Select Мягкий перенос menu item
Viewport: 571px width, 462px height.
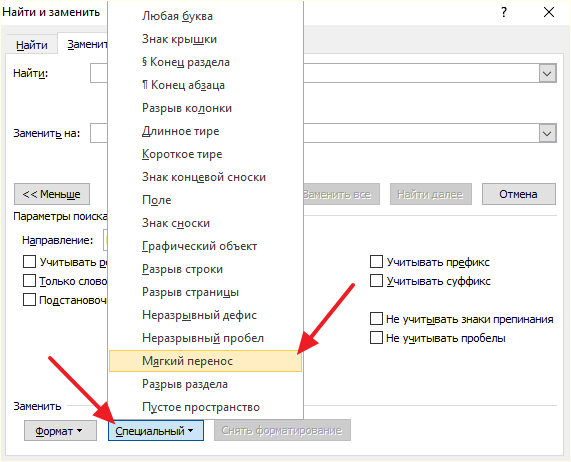coord(205,361)
